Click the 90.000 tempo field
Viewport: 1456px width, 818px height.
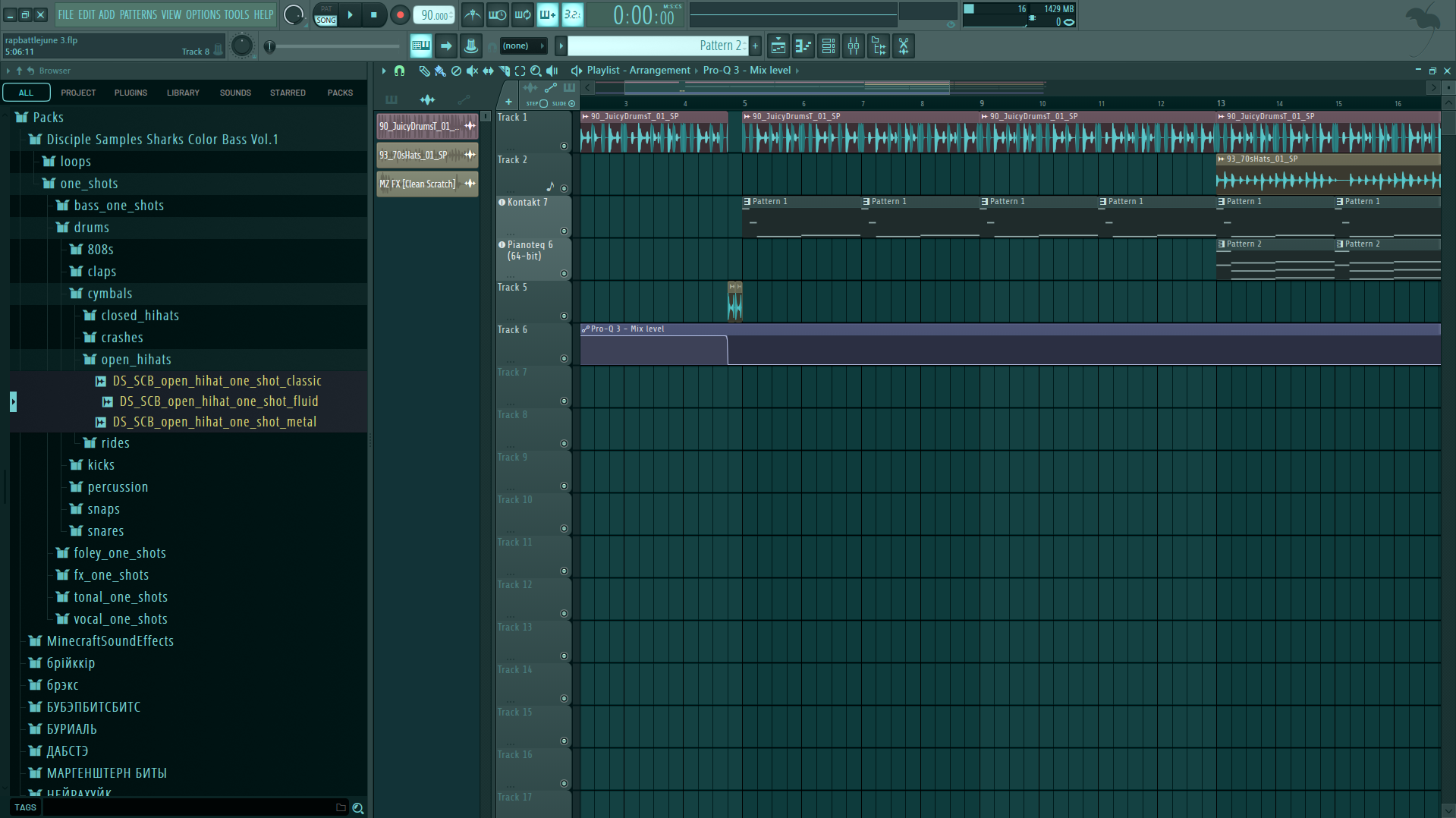tap(435, 15)
